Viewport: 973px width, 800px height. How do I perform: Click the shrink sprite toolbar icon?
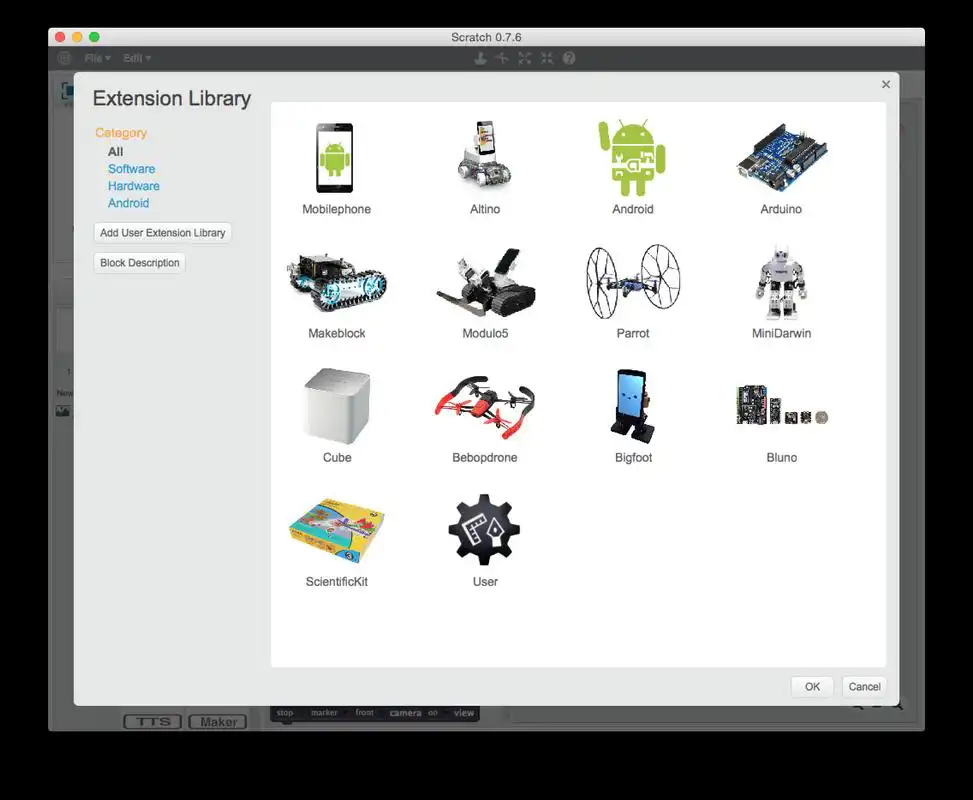point(547,58)
